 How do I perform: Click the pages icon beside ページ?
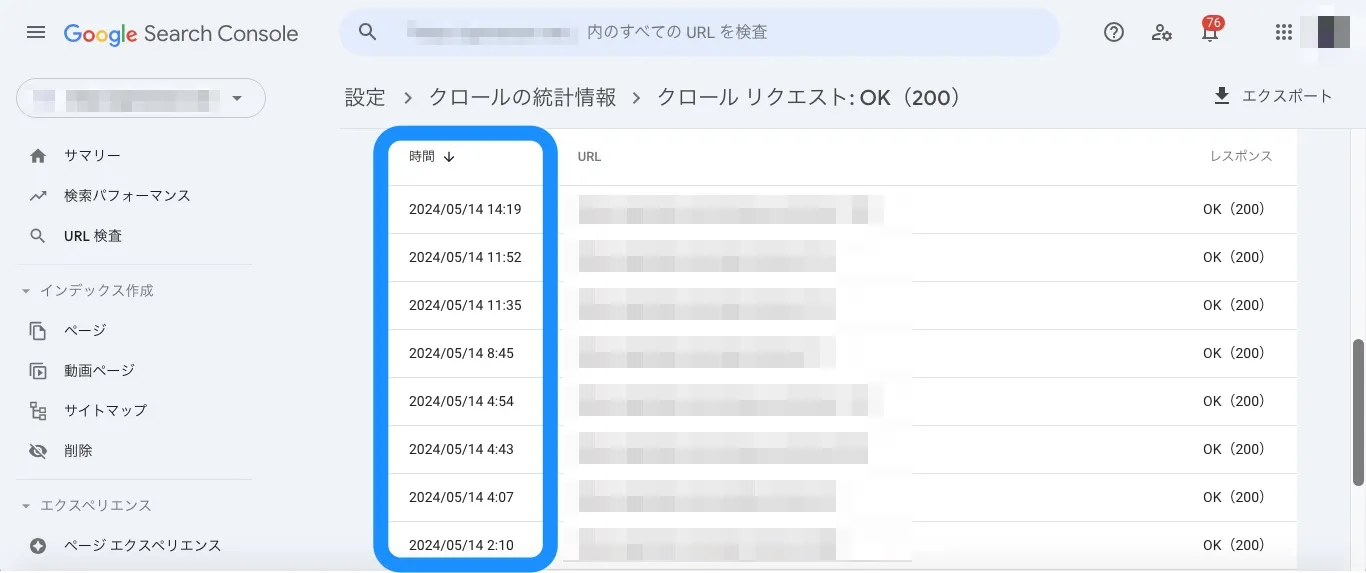38,330
